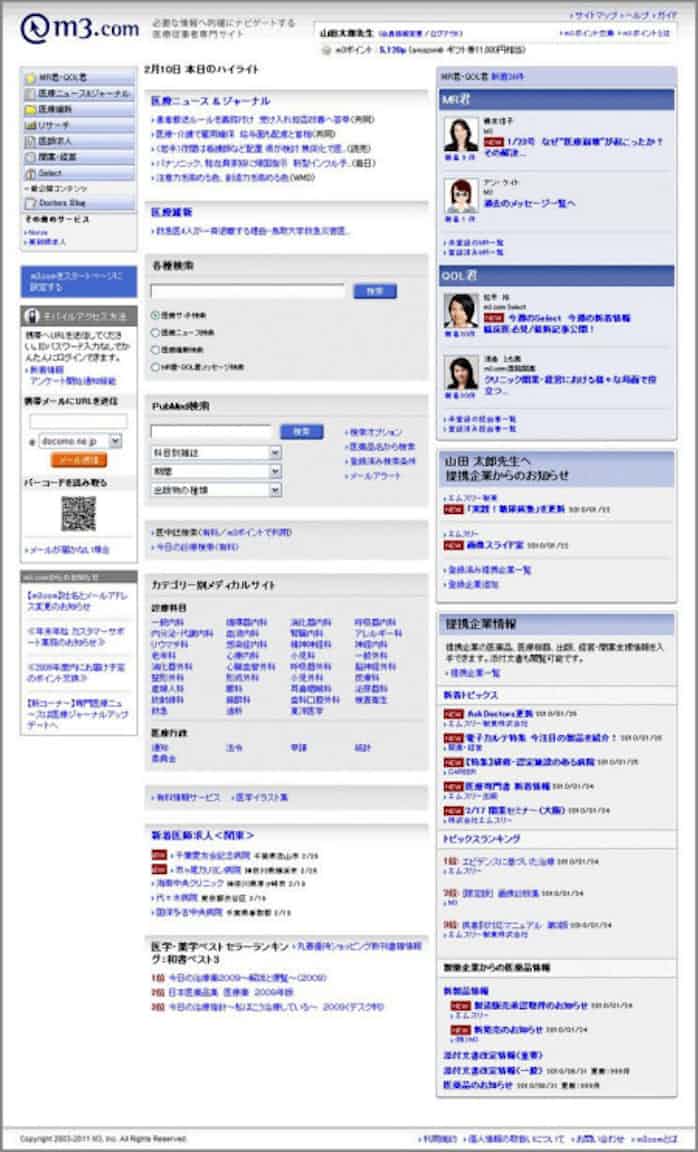Screen dimensions: 698x1152
Task: Click the PubMed検索 text input field
Action: (211, 432)
